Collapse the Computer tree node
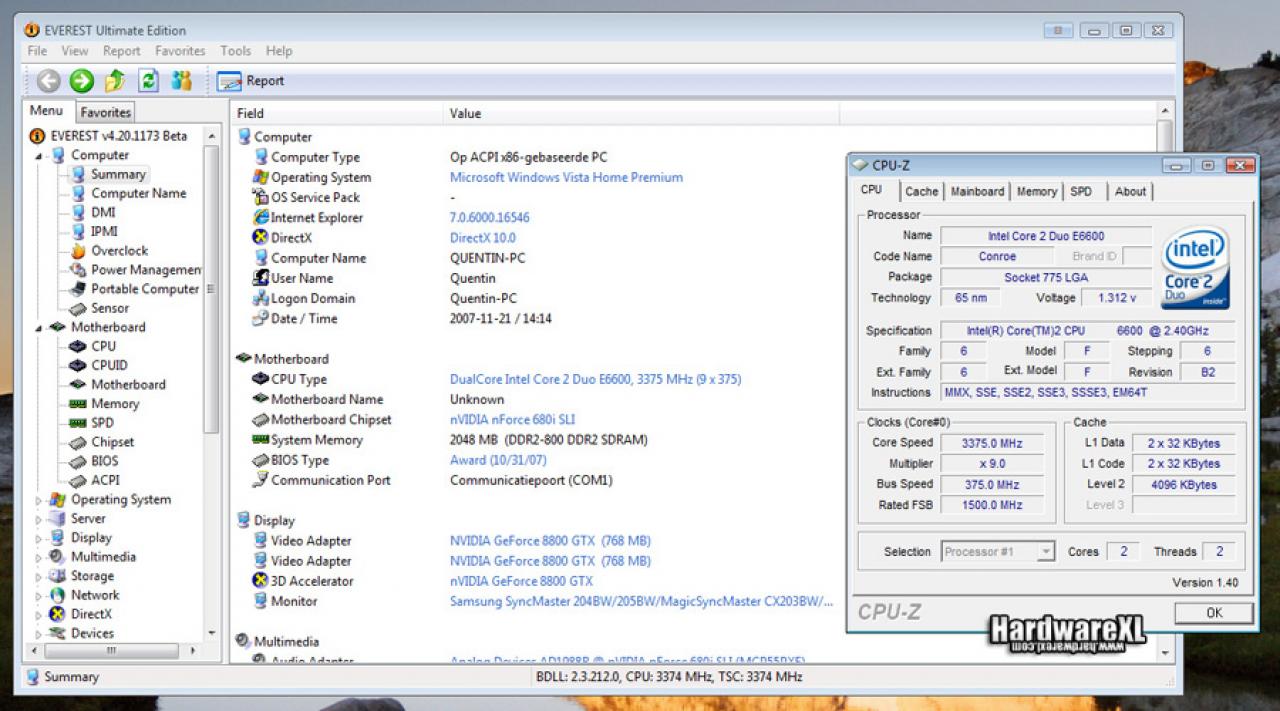The width and height of the screenshot is (1280, 711). coord(40,156)
